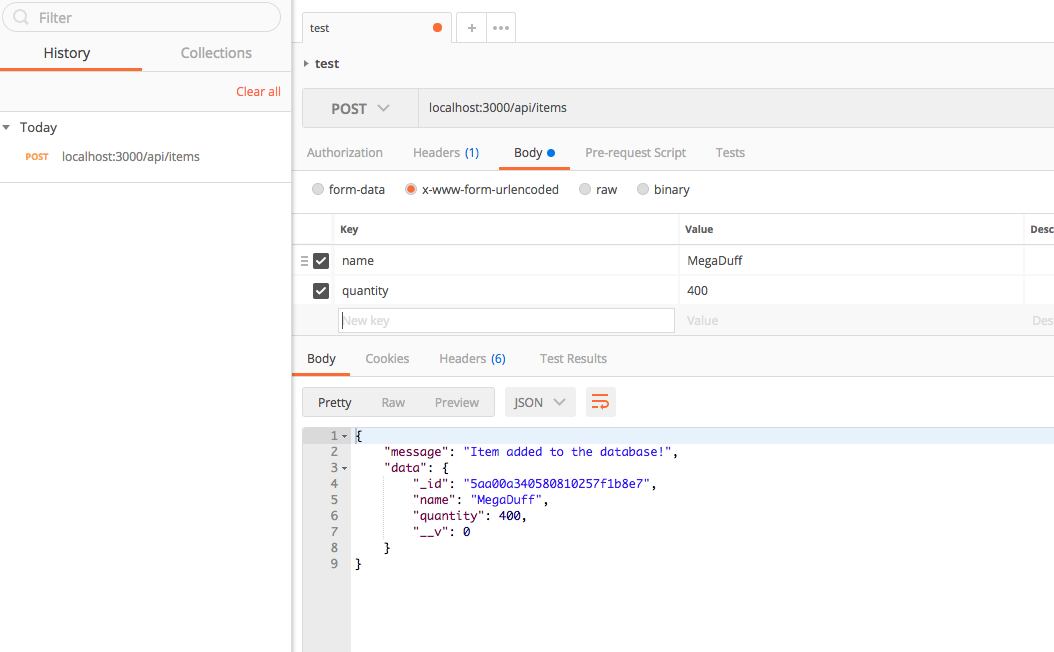Select raw body type
Viewport: 1054px width, 652px height.
tap(585, 190)
